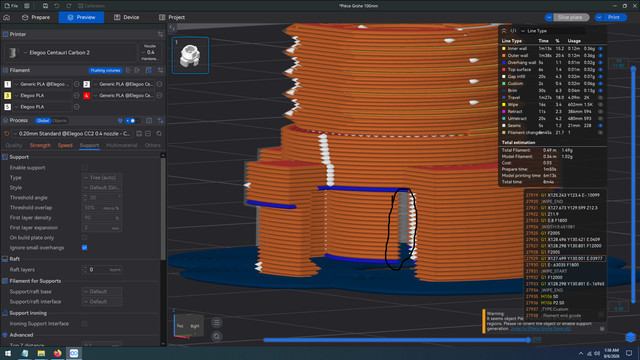Open Elegoo Centauri Carbon 2 printer dropdown
The height and width of the screenshot is (360, 640).
[71, 53]
